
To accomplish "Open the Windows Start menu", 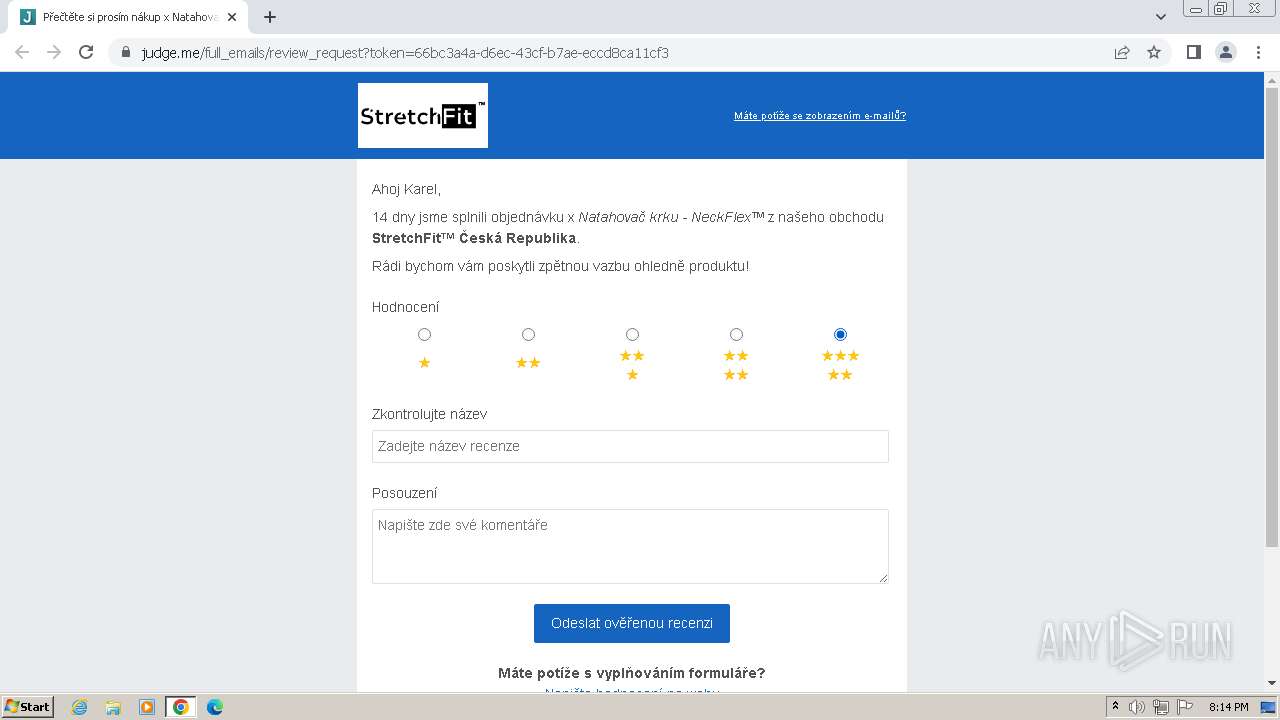I will (27, 707).
